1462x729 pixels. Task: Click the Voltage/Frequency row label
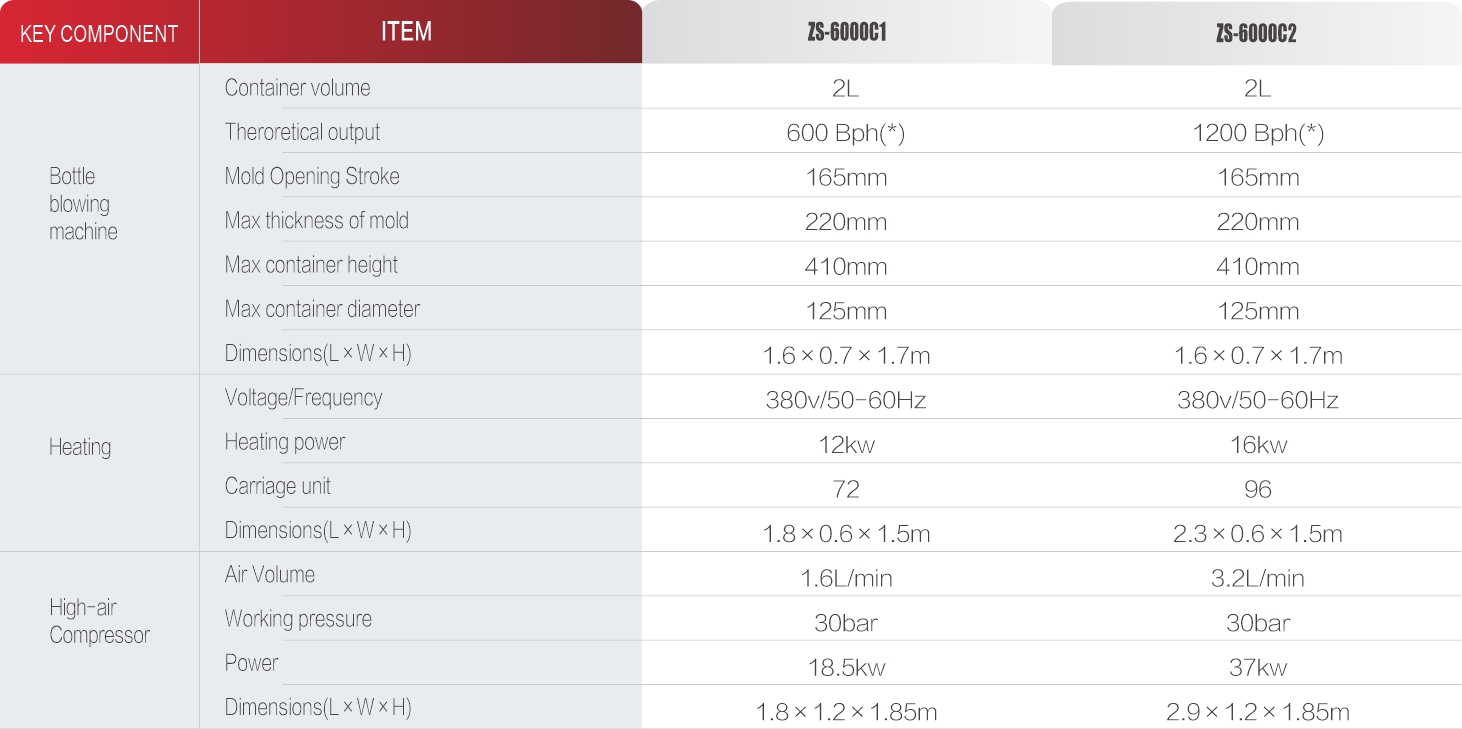(x=303, y=398)
